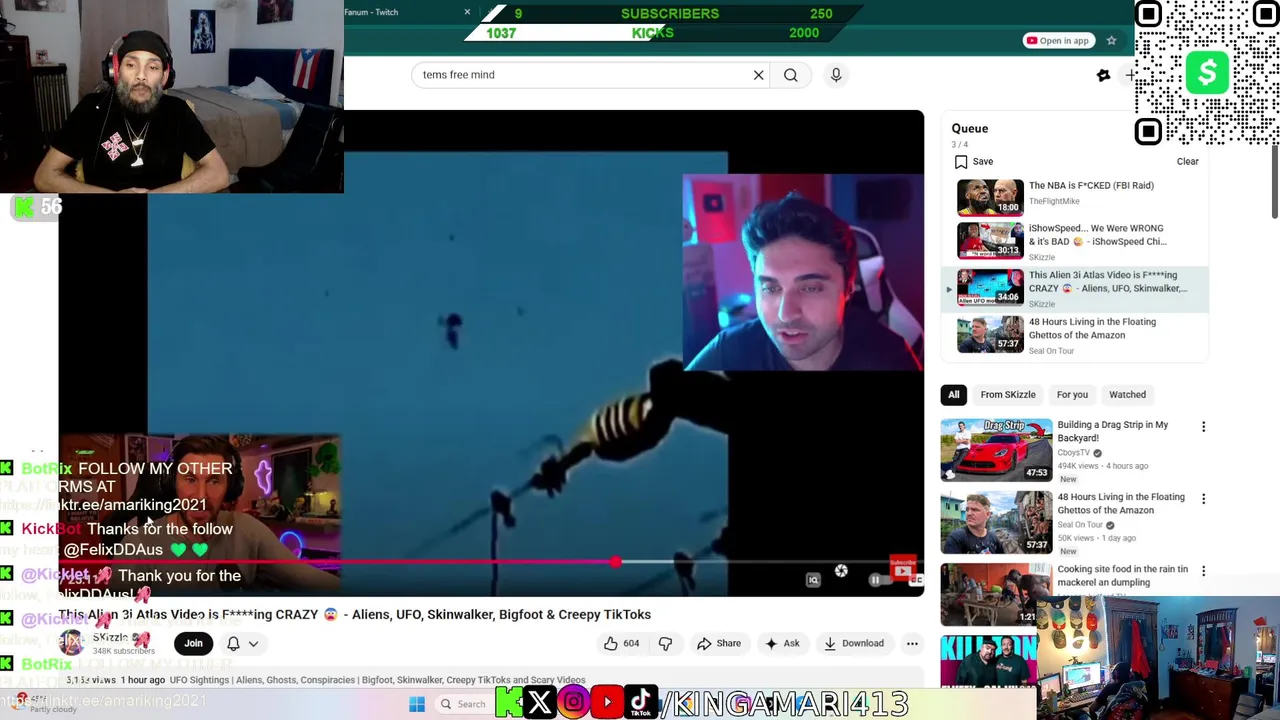The width and height of the screenshot is (1280, 720).
Task: Click Open in app button
Action: click(x=1057, y=41)
